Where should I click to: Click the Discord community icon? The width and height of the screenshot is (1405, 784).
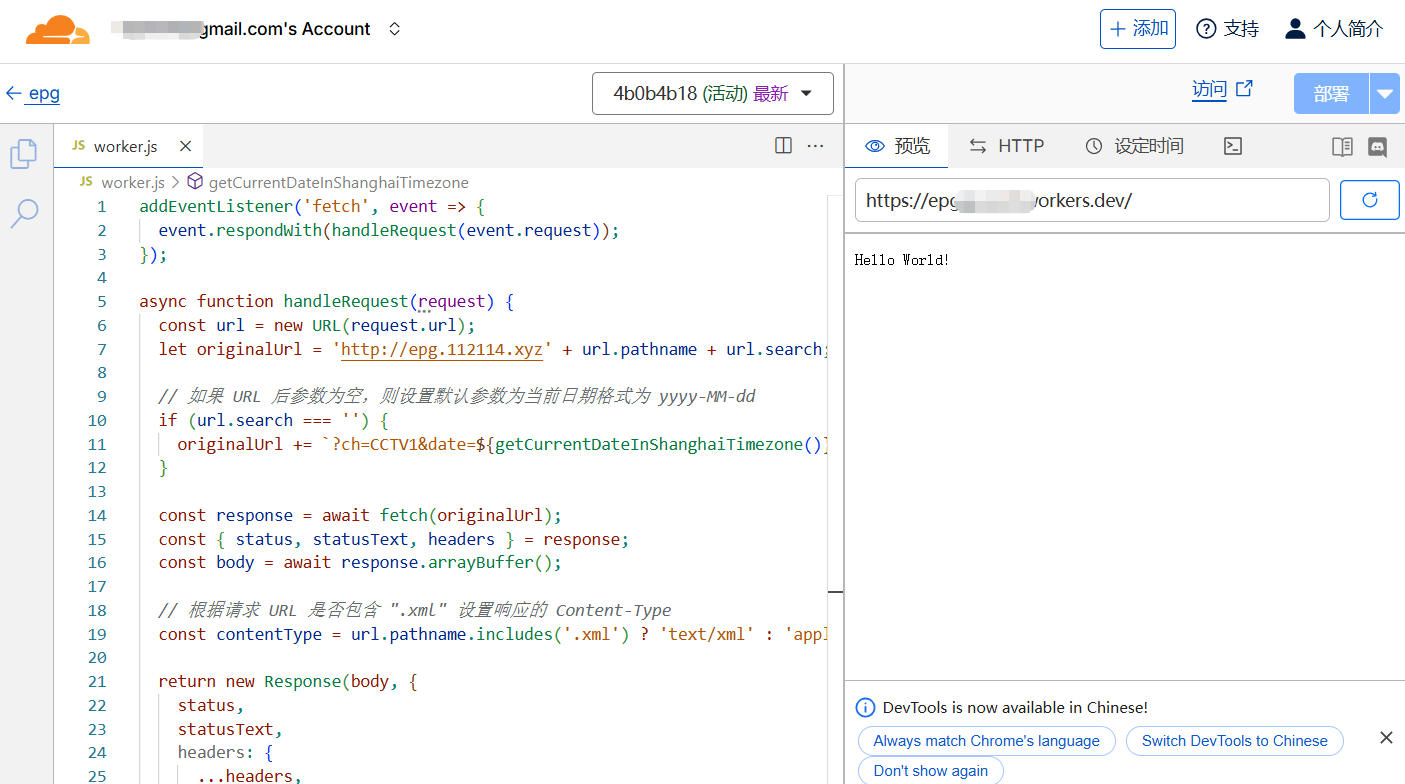tap(1377, 146)
